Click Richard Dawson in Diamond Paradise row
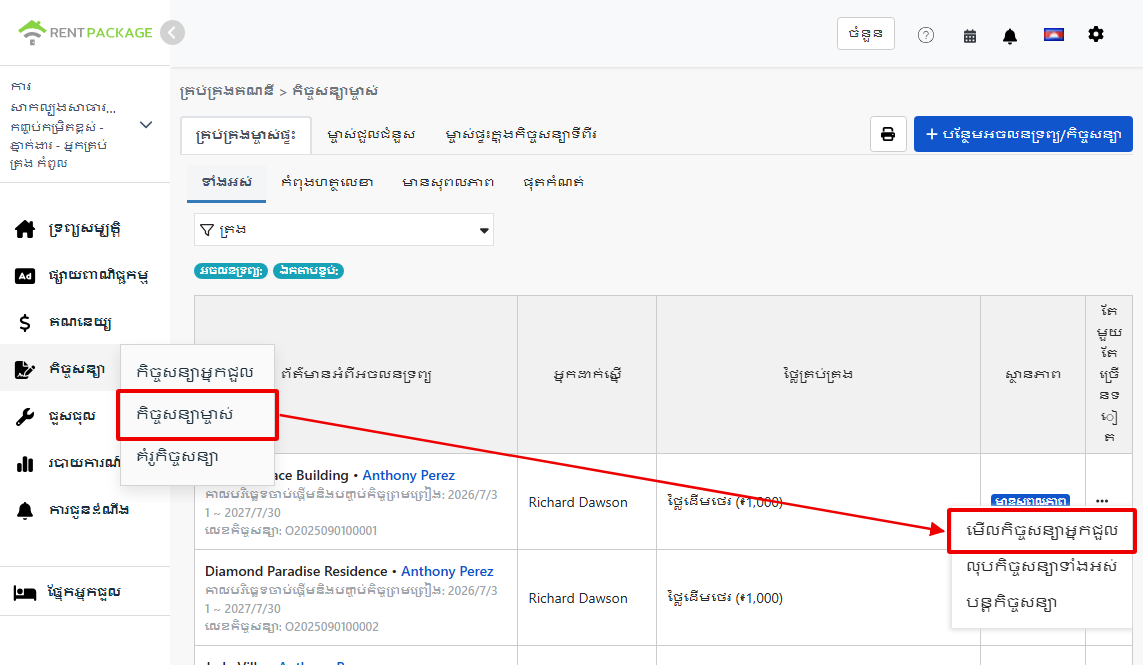This screenshot has width=1143, height=665. click(x=578, y=599)
